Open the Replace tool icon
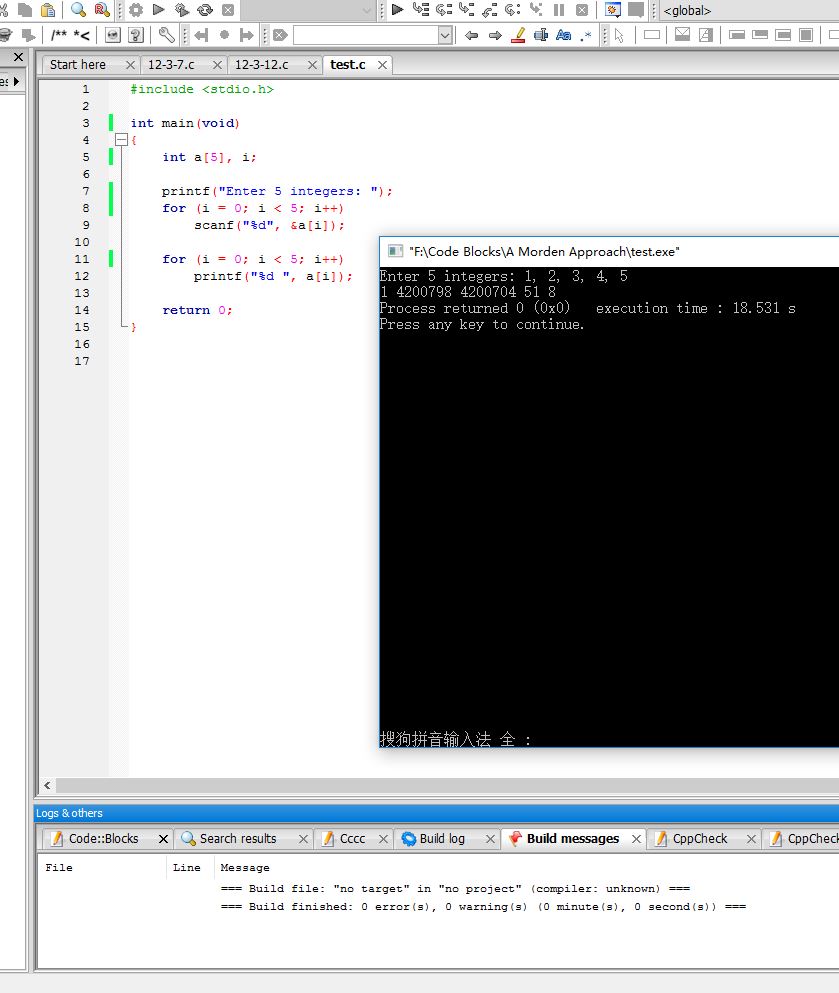The image size is (839, 993). pyautogui.click(x=101, y=10)
